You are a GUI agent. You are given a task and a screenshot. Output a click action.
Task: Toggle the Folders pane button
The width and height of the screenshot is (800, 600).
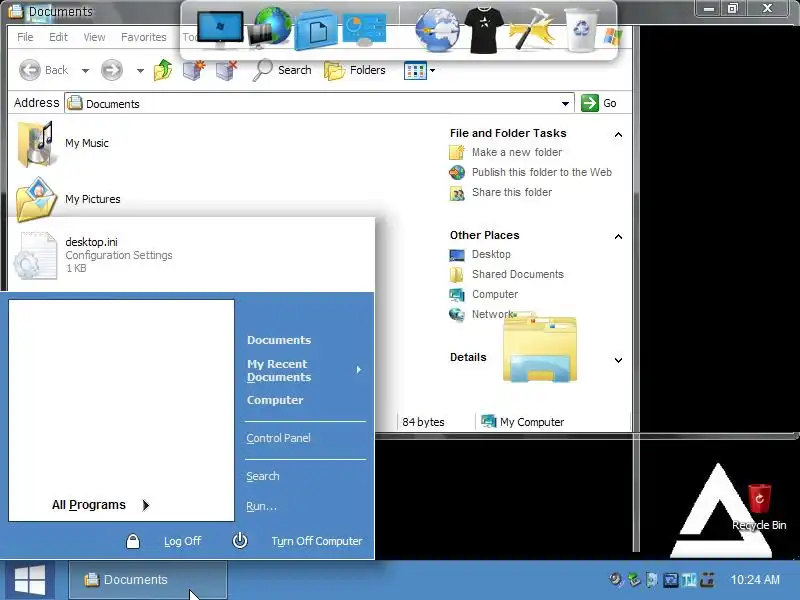(355, 70)
